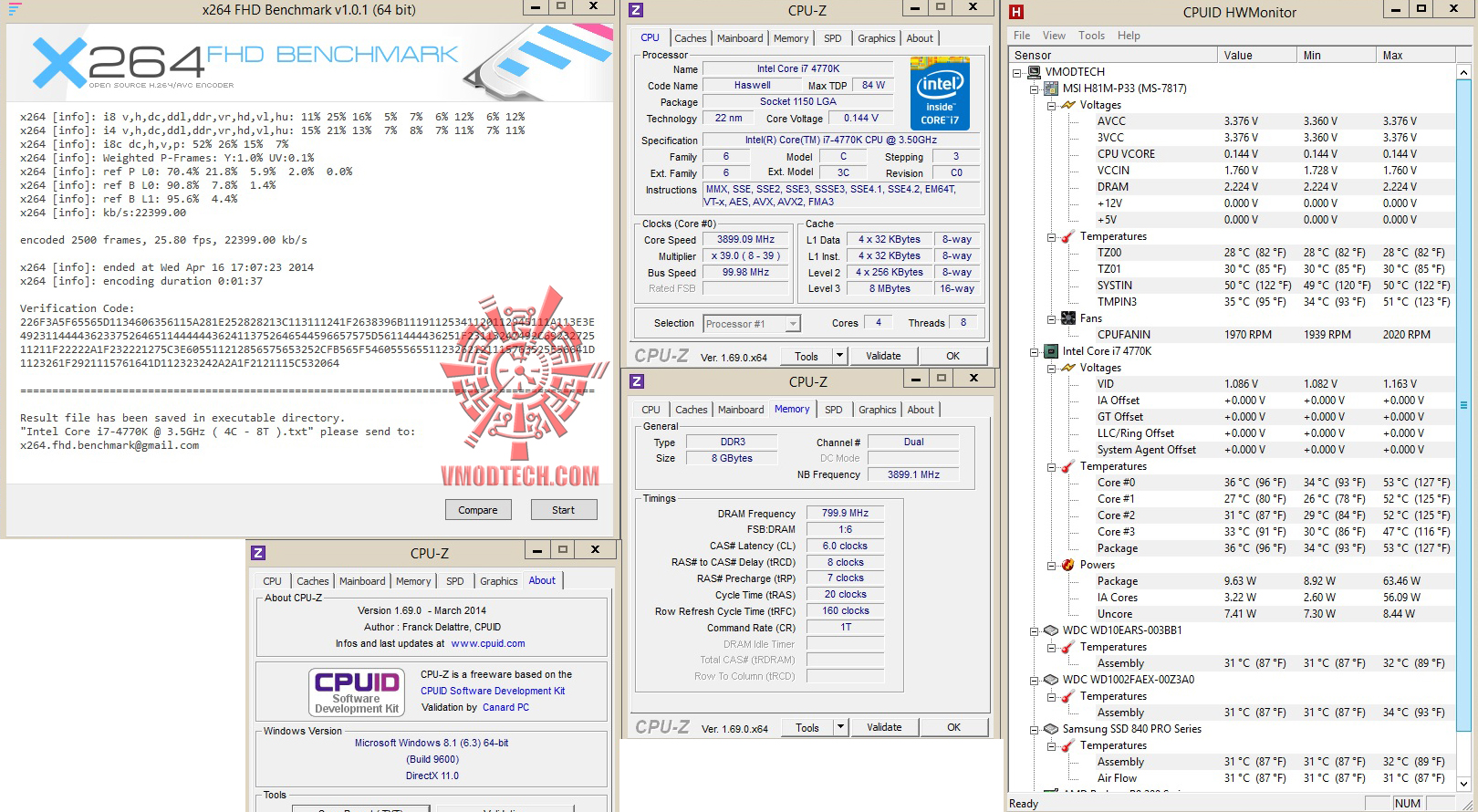Click the WDC WD10EARS-003BB1 drive icon
This screenshot has height=812, width=1478.
1051,630
